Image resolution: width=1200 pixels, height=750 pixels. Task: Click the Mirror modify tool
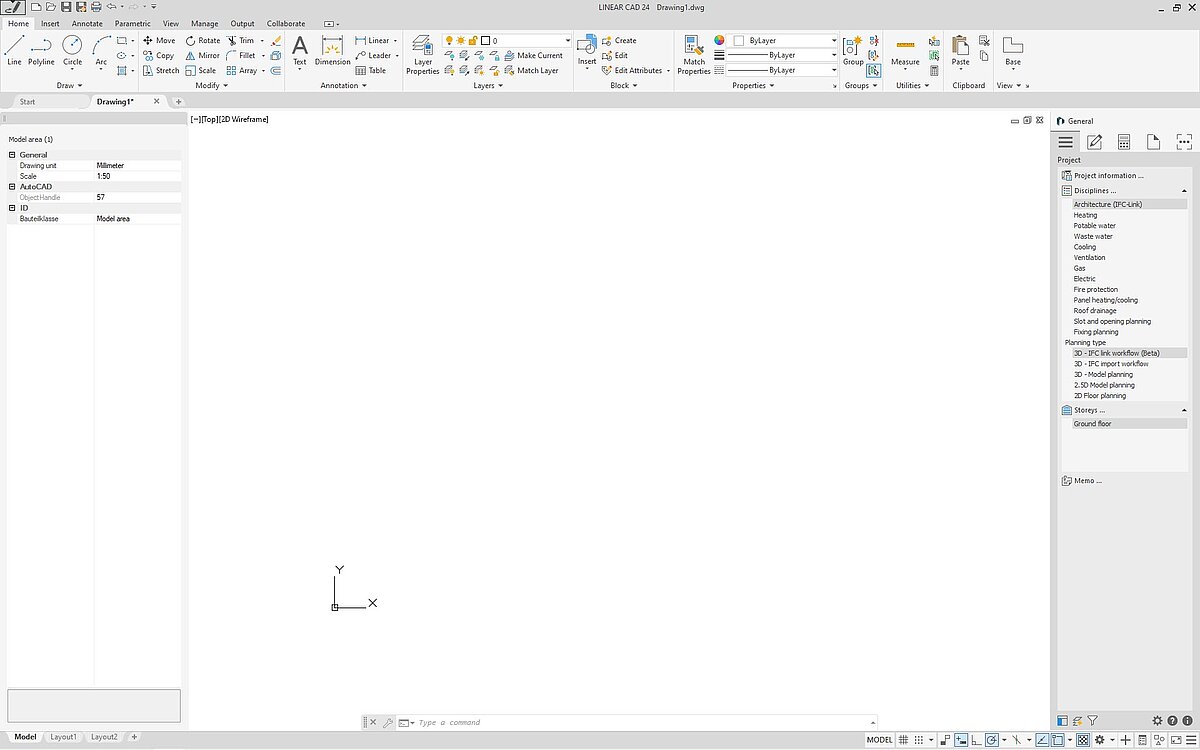coord(203,56)
